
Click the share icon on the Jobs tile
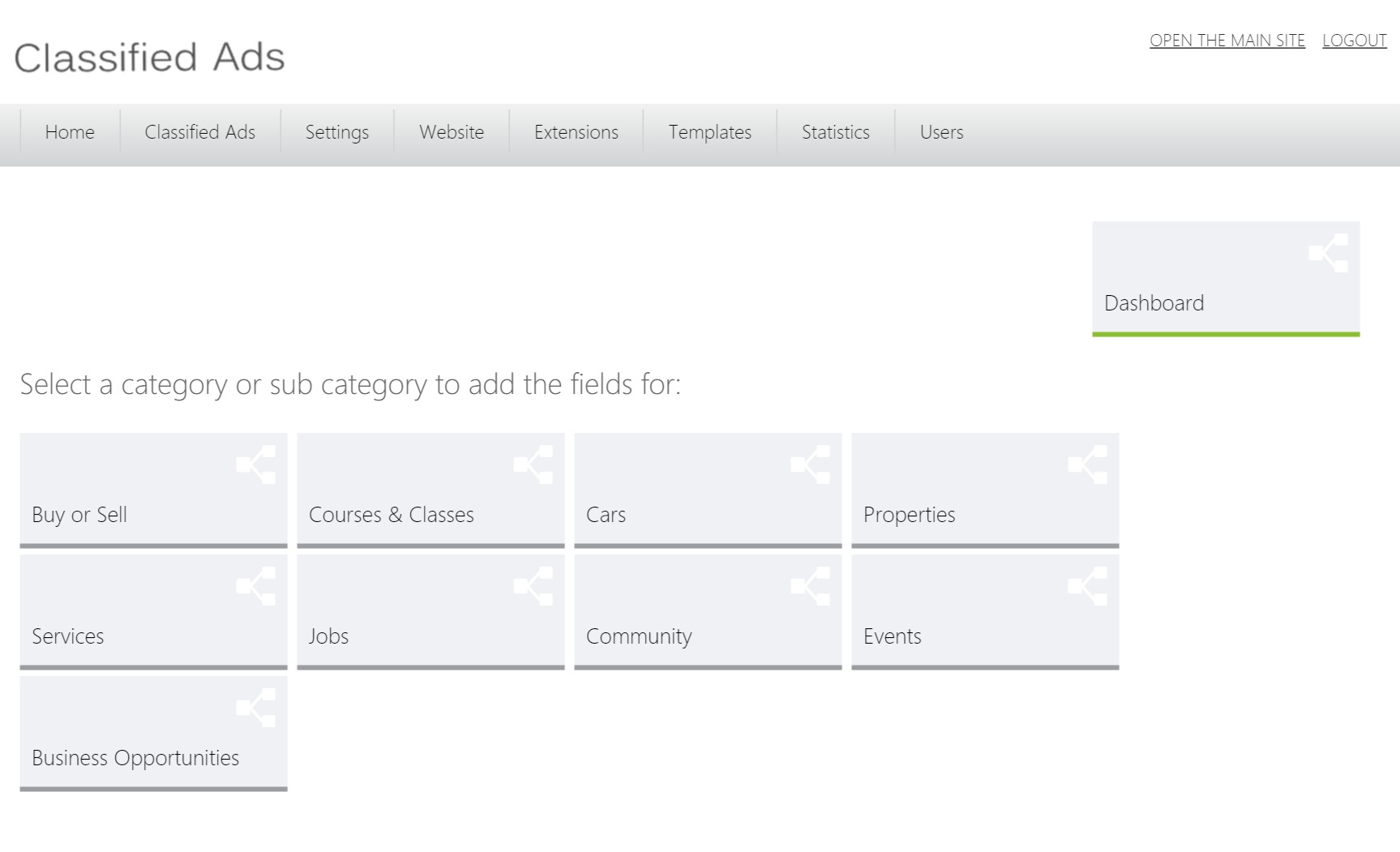pyautogui.click(x=533, y=586)
